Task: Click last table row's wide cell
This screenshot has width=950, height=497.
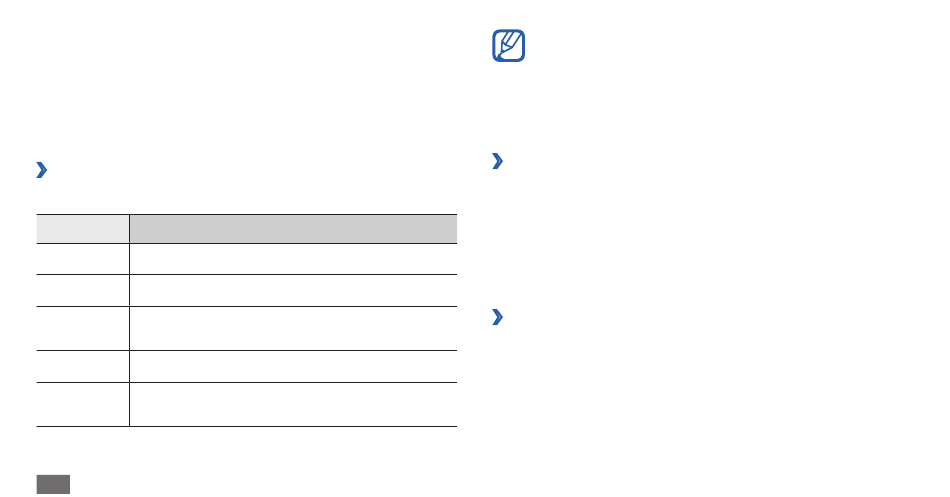Action: pos(293,404)
